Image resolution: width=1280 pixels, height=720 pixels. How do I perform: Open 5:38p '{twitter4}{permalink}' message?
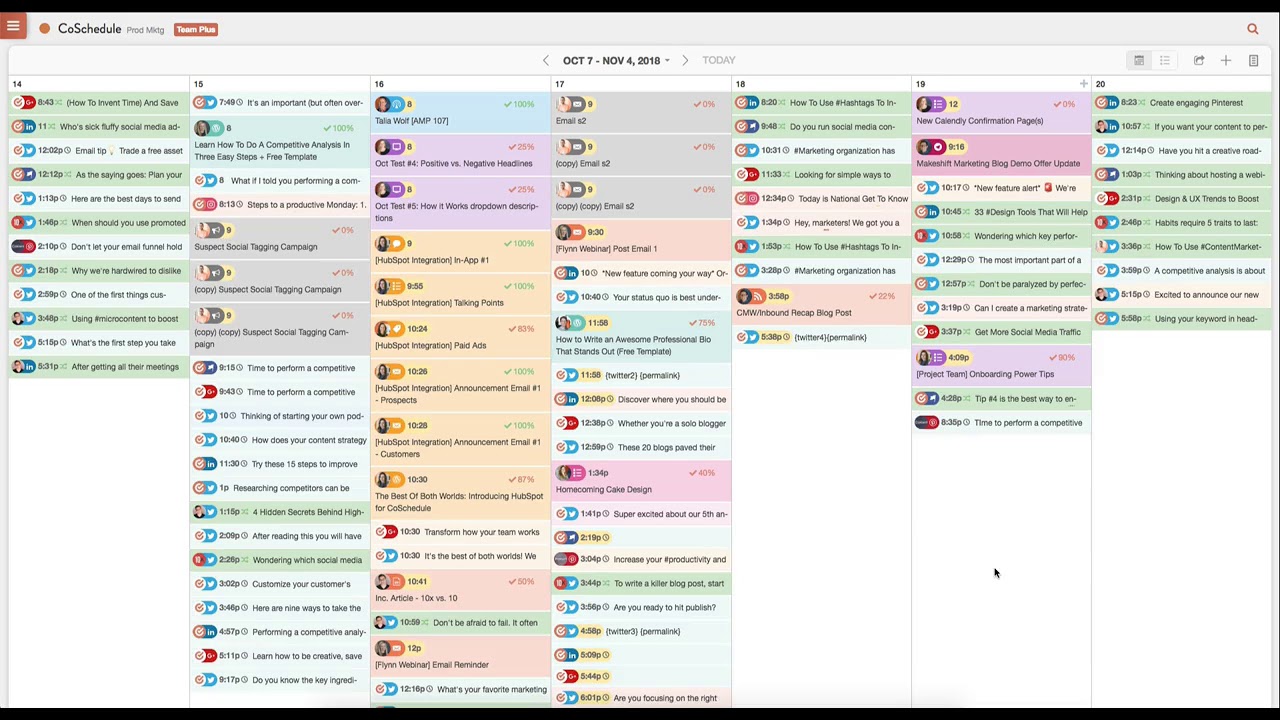click(x=820, y=338)
